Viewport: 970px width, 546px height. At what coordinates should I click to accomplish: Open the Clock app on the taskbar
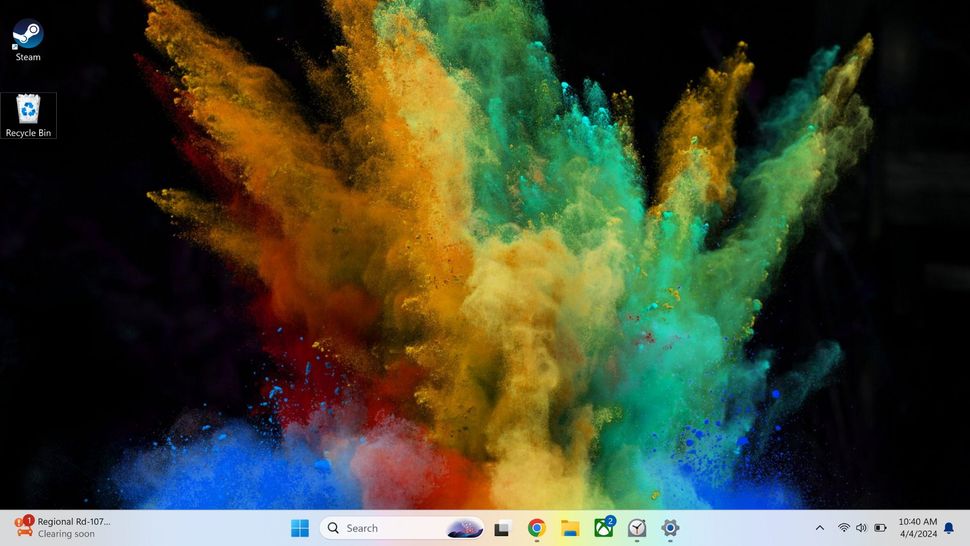(x=637, y=528)
